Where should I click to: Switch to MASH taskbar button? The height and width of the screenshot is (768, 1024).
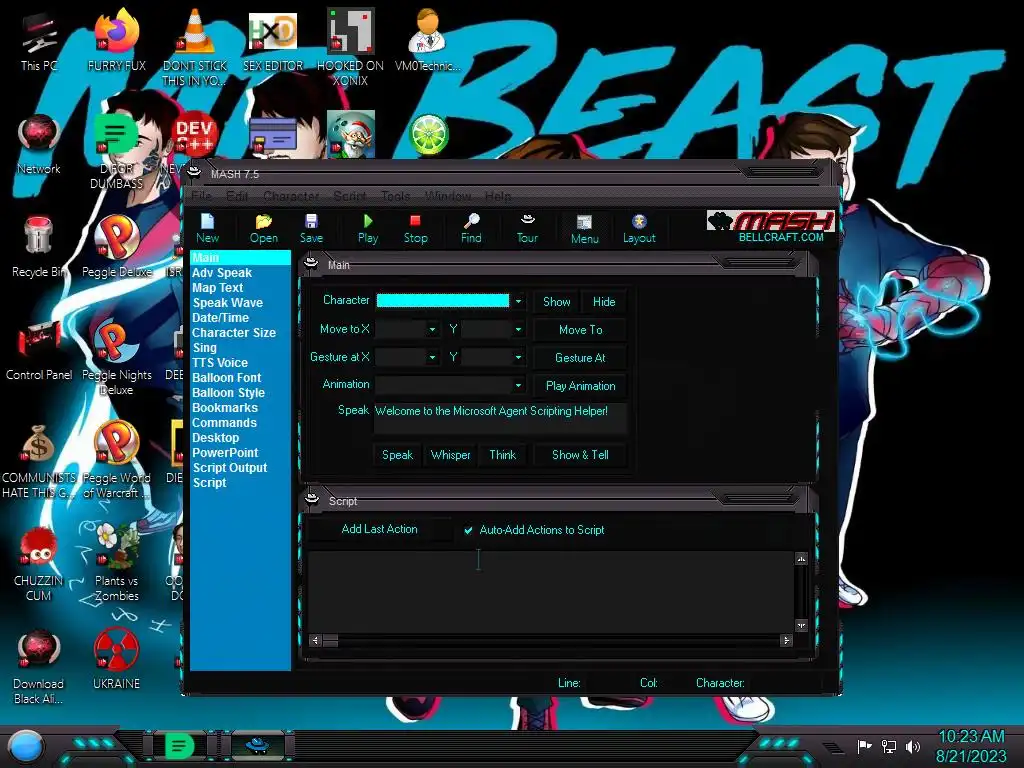tap(257, 746)
